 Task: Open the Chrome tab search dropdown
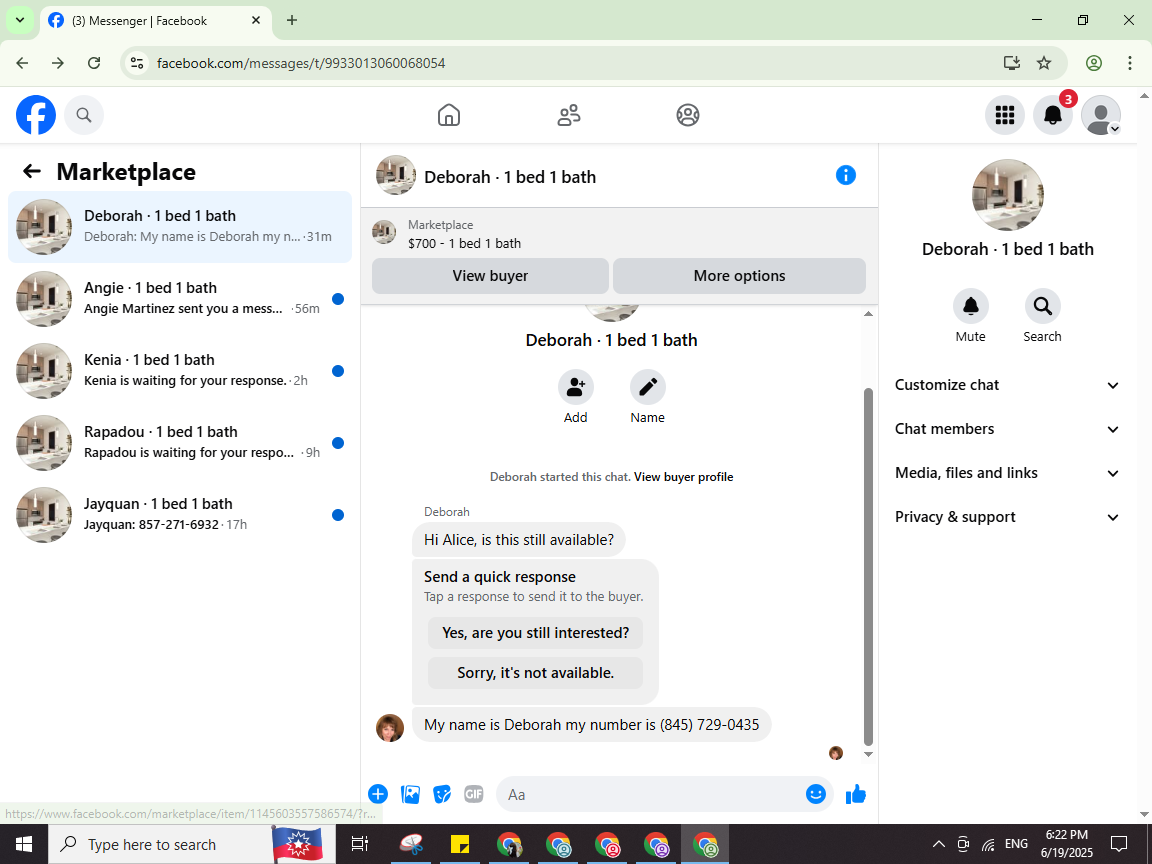pyautogui.click(x=20, y=21)
